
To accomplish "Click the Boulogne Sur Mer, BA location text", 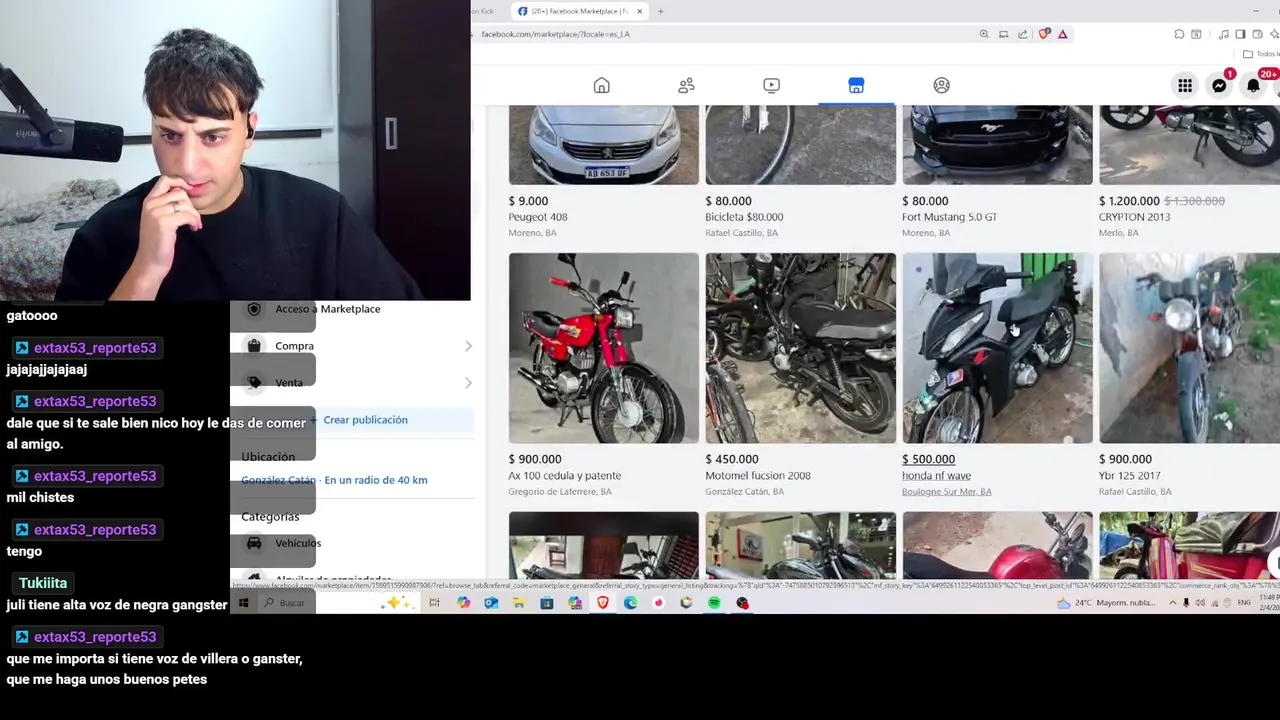I will 946,492.
